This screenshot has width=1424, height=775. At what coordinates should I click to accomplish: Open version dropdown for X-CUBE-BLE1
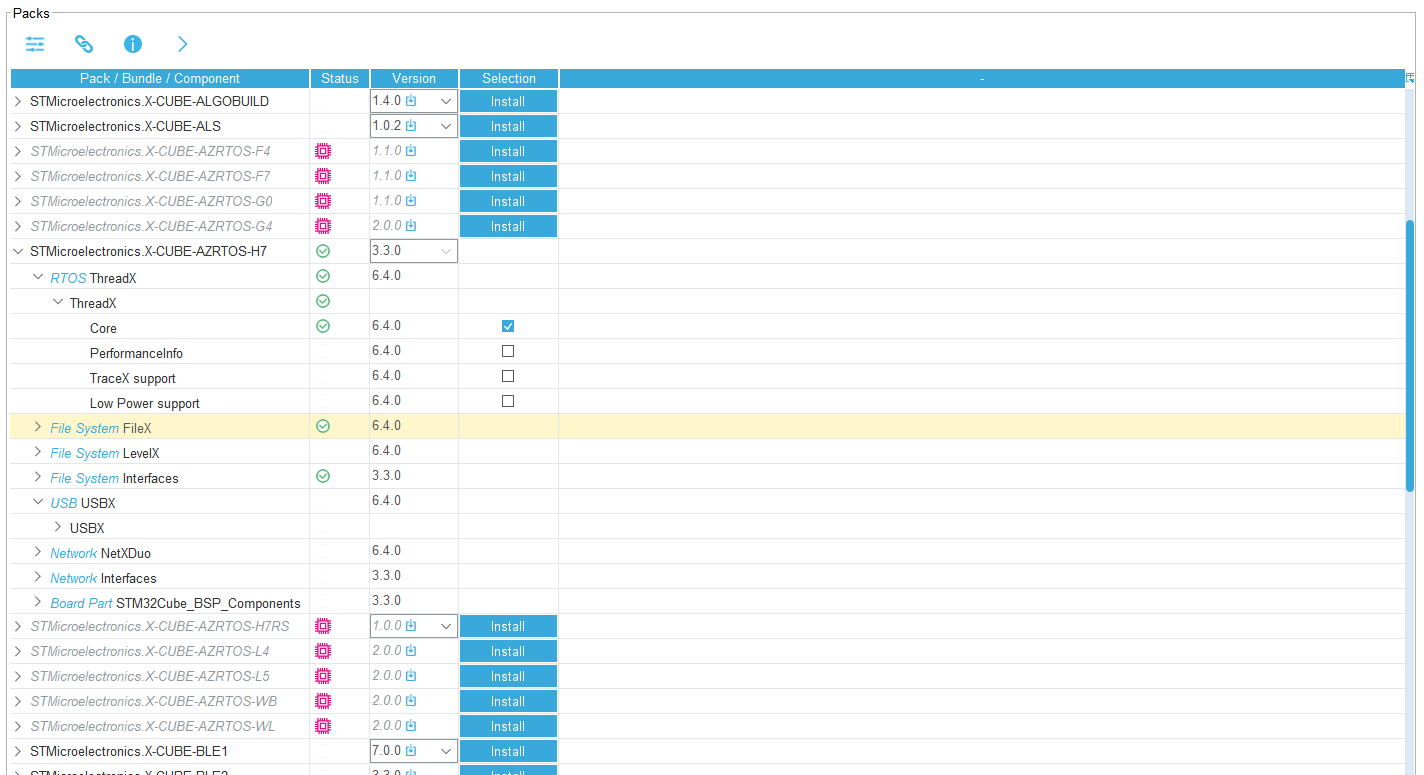446,751
